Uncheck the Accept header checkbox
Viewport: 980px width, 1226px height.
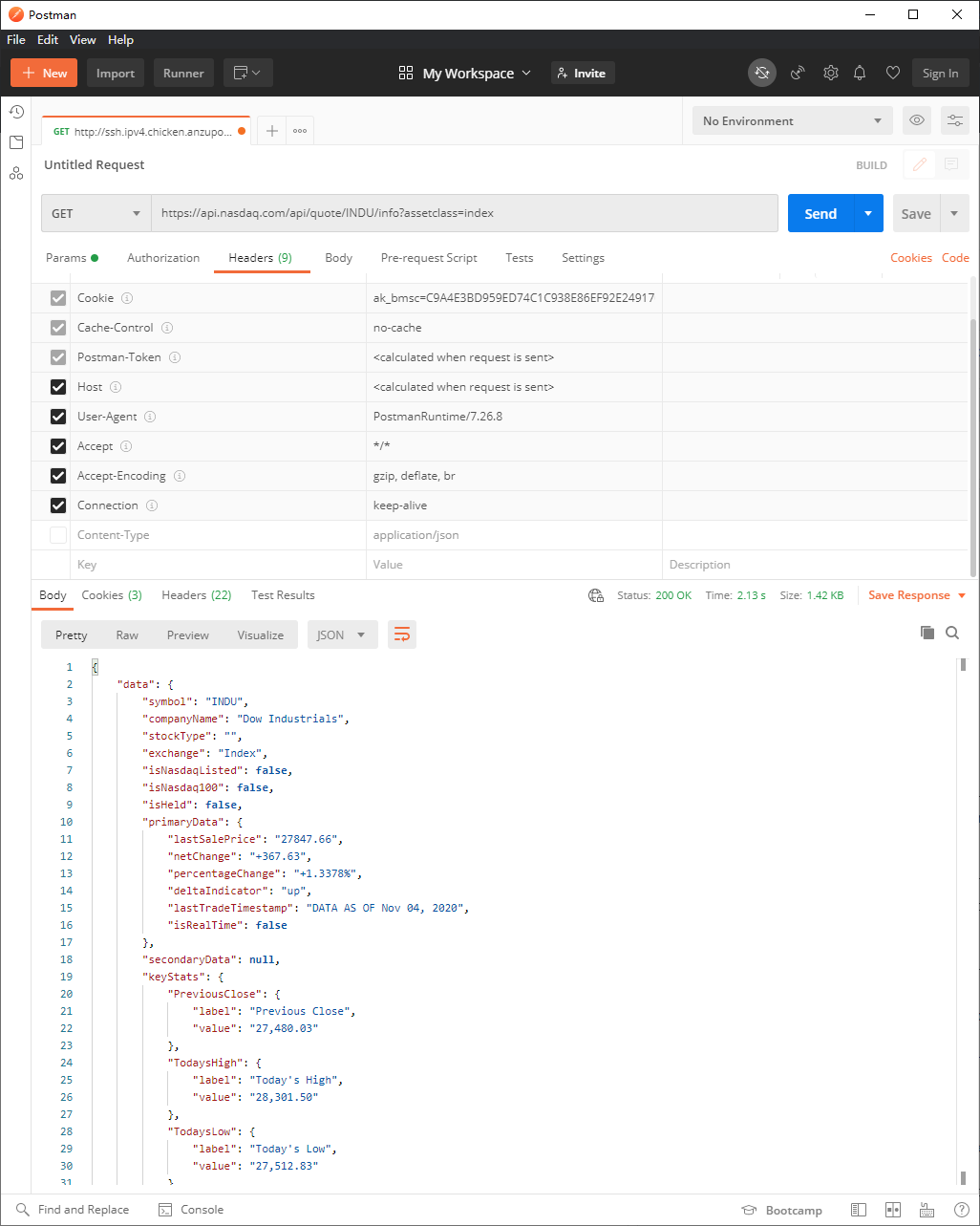(58, 446)
